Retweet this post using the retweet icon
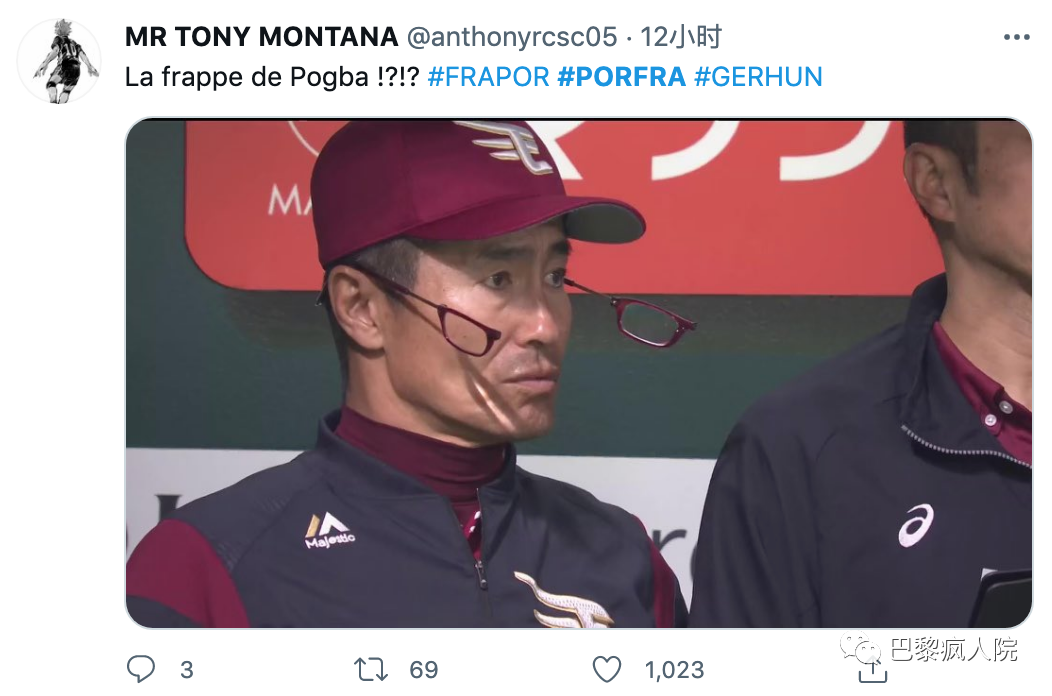The width and height of the screenshot is (1052, 696). tap(371, 668)
